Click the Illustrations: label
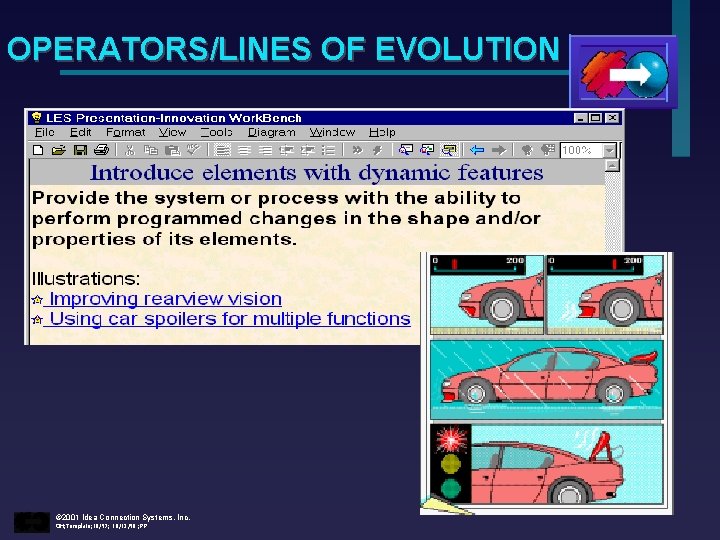Screen dimensions: 720x540 coord(86,279)
